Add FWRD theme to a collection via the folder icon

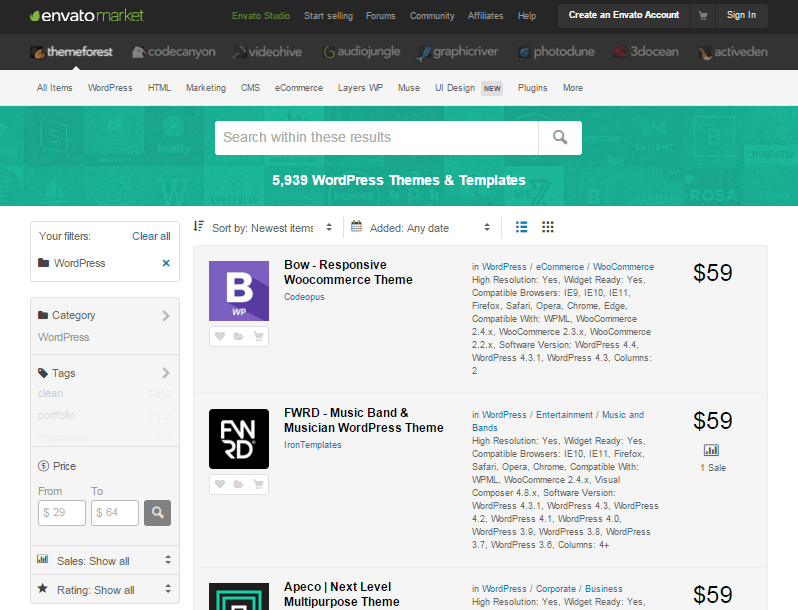tap(239, 485)
